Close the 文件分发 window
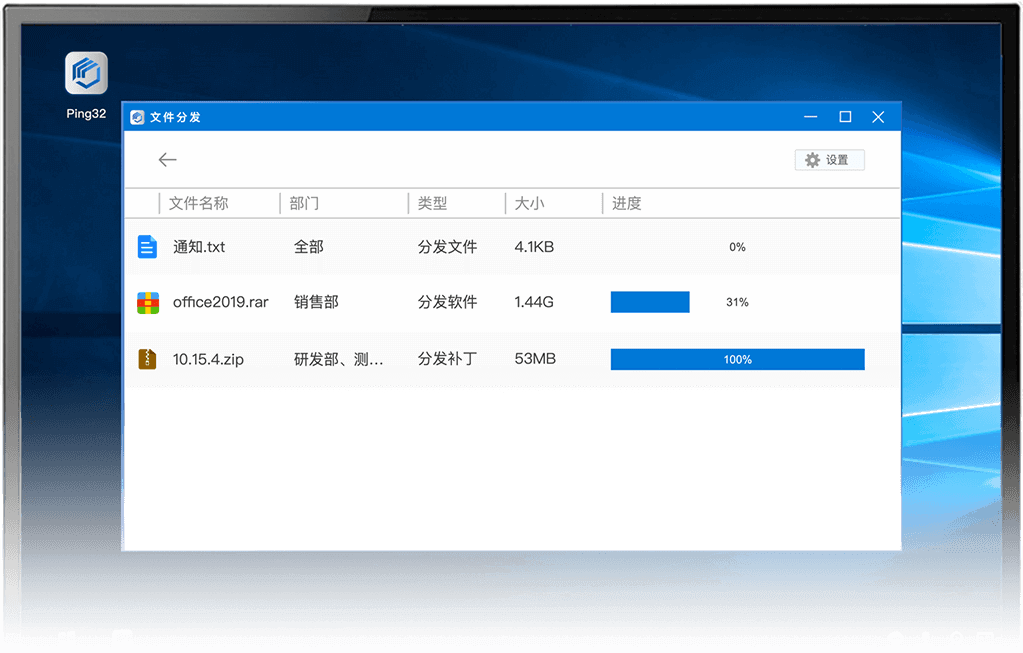 coord(878,117)
